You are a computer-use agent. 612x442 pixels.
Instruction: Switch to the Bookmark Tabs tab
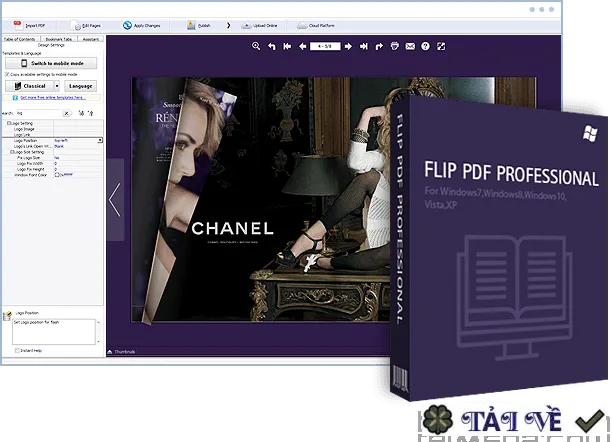pos(58,39)
